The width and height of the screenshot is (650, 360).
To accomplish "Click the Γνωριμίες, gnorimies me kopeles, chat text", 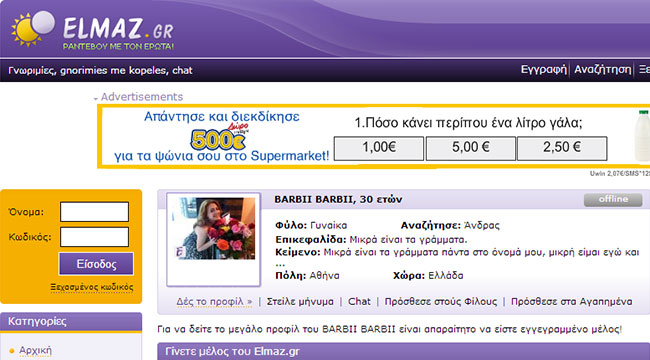I will click(100, 71).
